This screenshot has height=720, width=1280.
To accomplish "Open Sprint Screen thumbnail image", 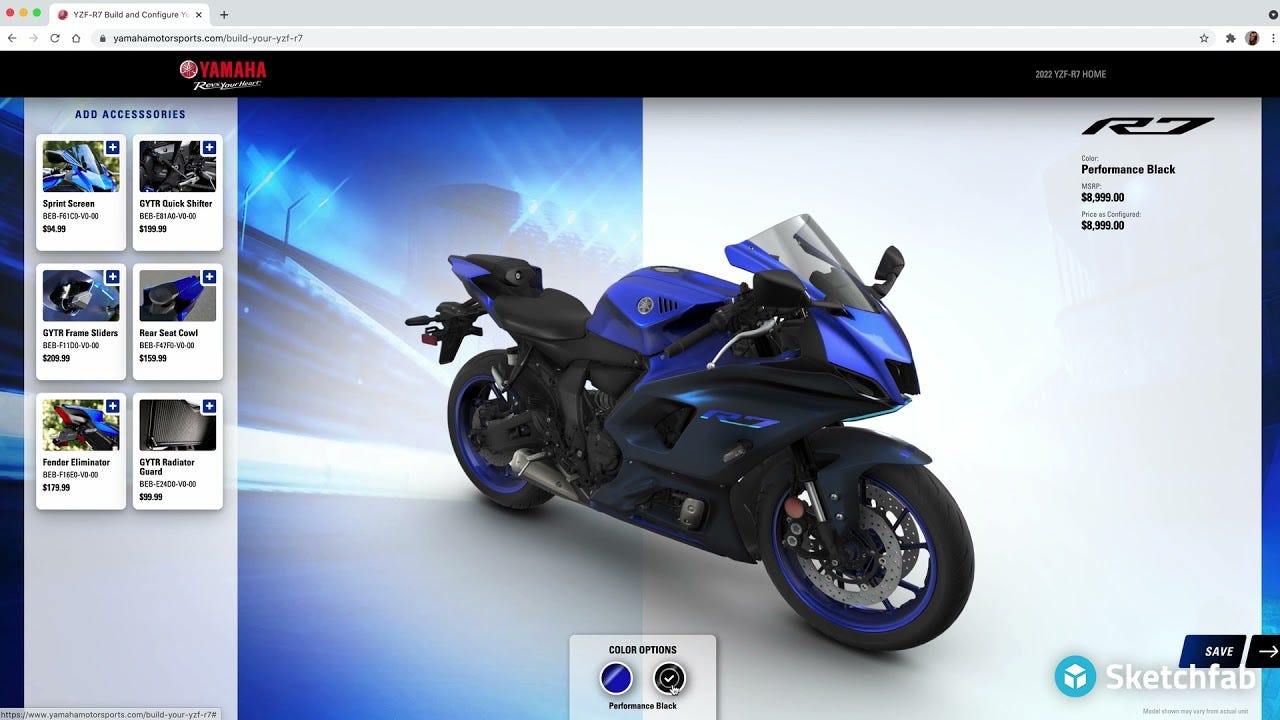I will [81, 166].
